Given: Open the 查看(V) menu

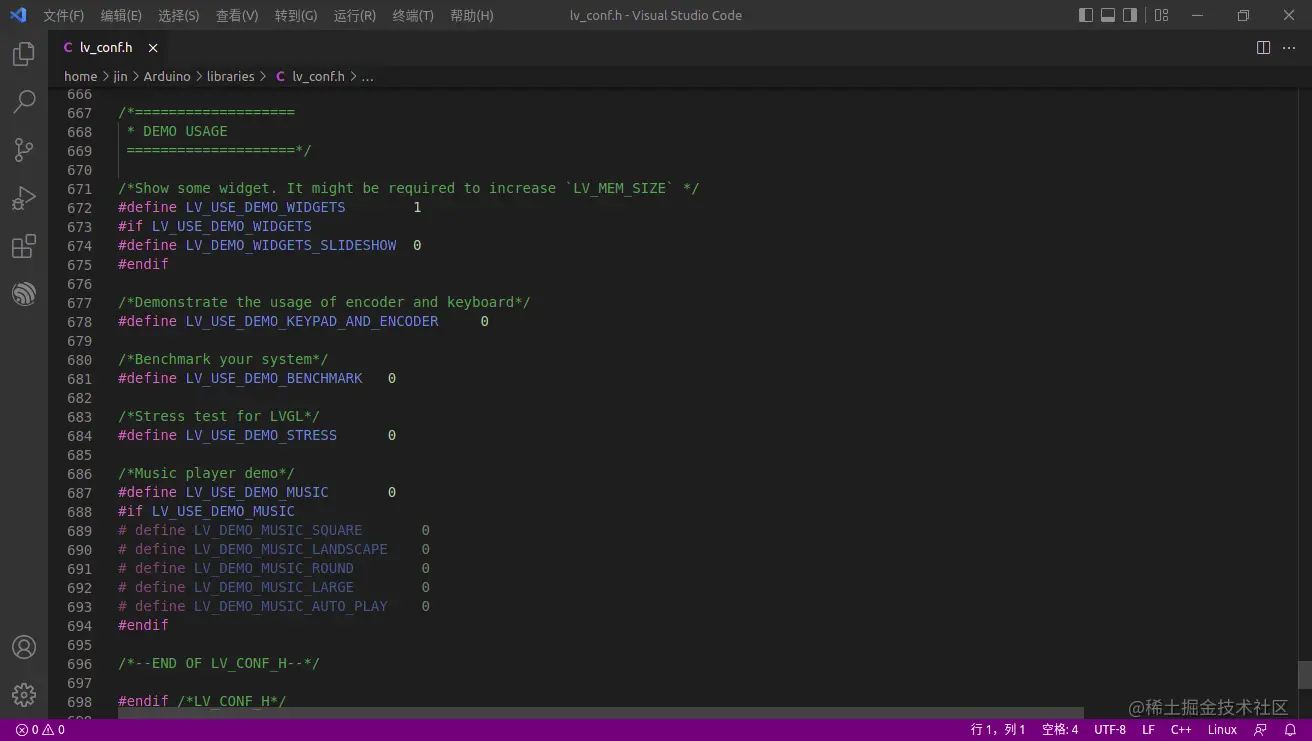Looking at the screenshot, I should (x=237, y=16).
